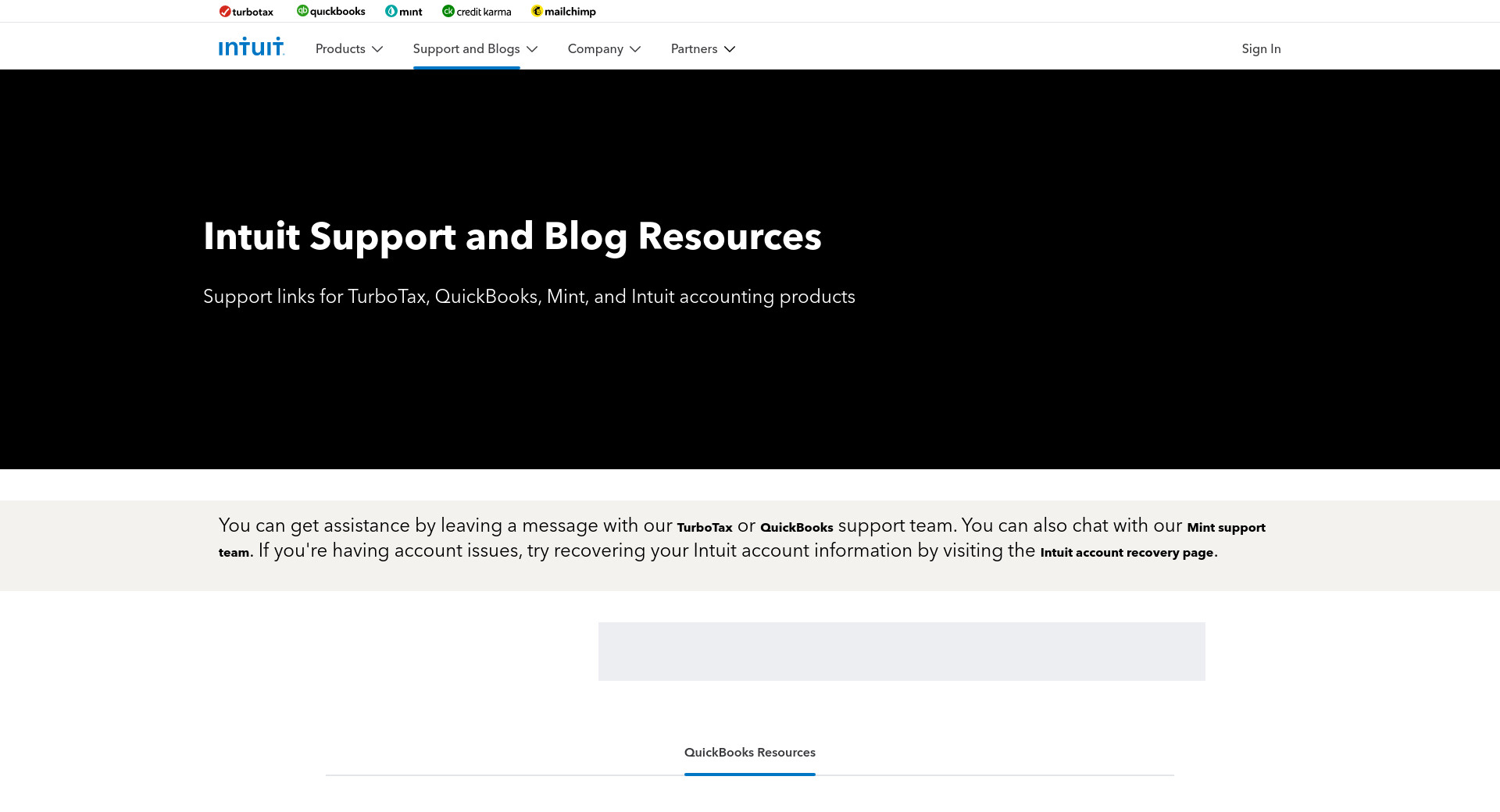
Task: Click the chevron next to Products
Action: point(377,49)
